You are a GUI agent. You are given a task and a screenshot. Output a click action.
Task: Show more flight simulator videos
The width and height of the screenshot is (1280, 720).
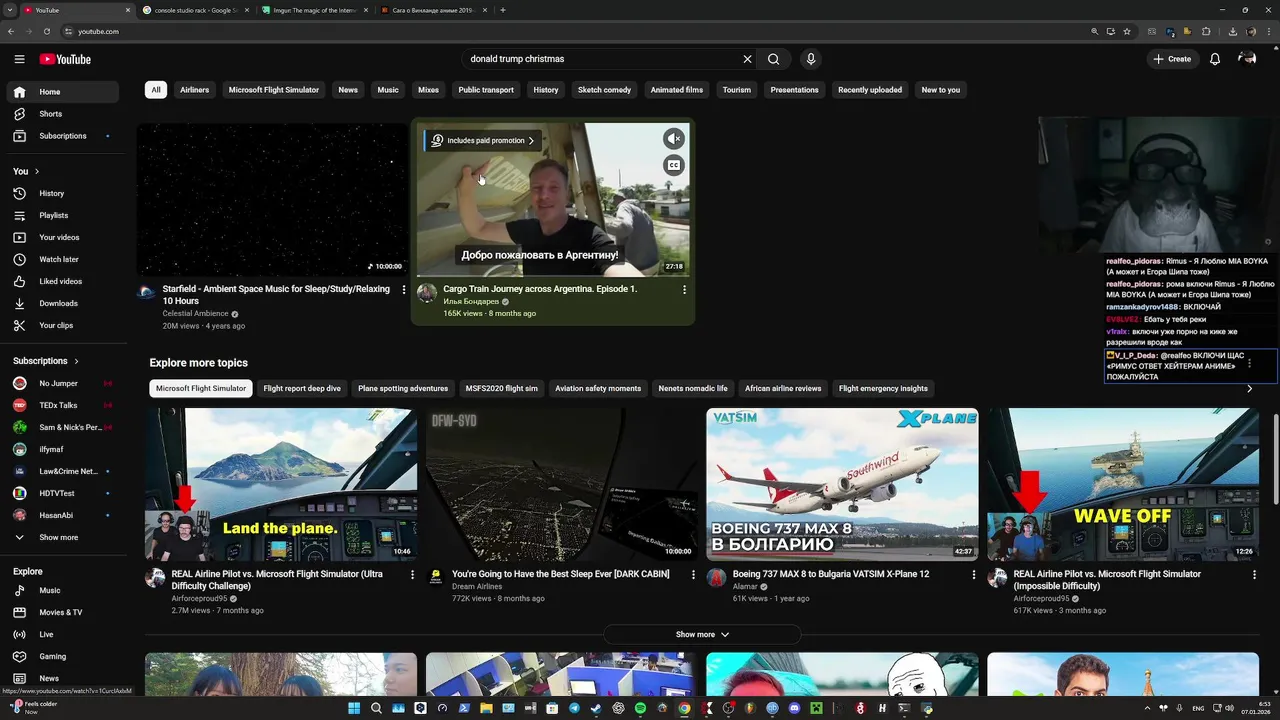(702, 635)
